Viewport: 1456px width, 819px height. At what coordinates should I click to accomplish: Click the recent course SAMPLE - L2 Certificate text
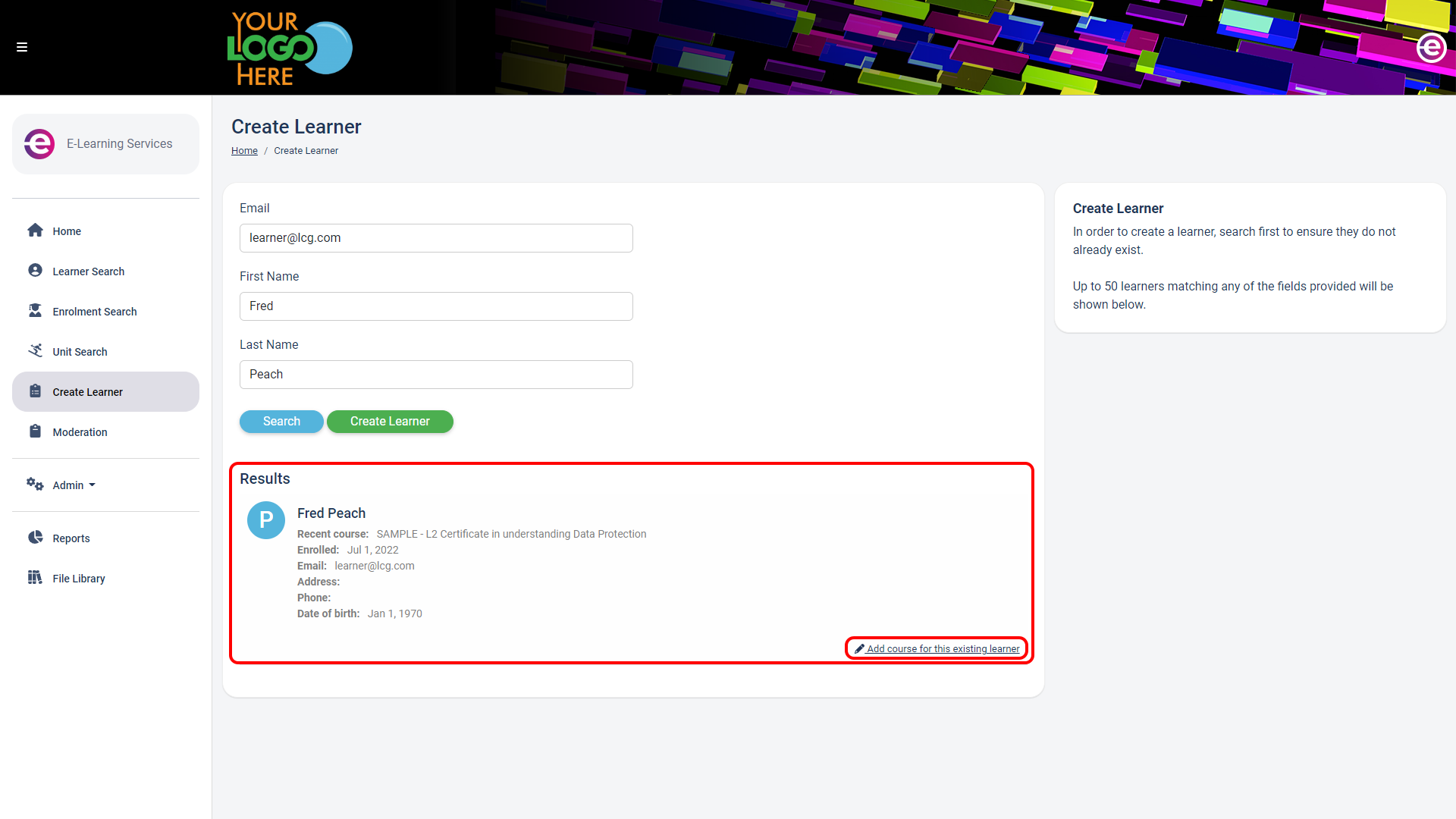tap(511, 534)
